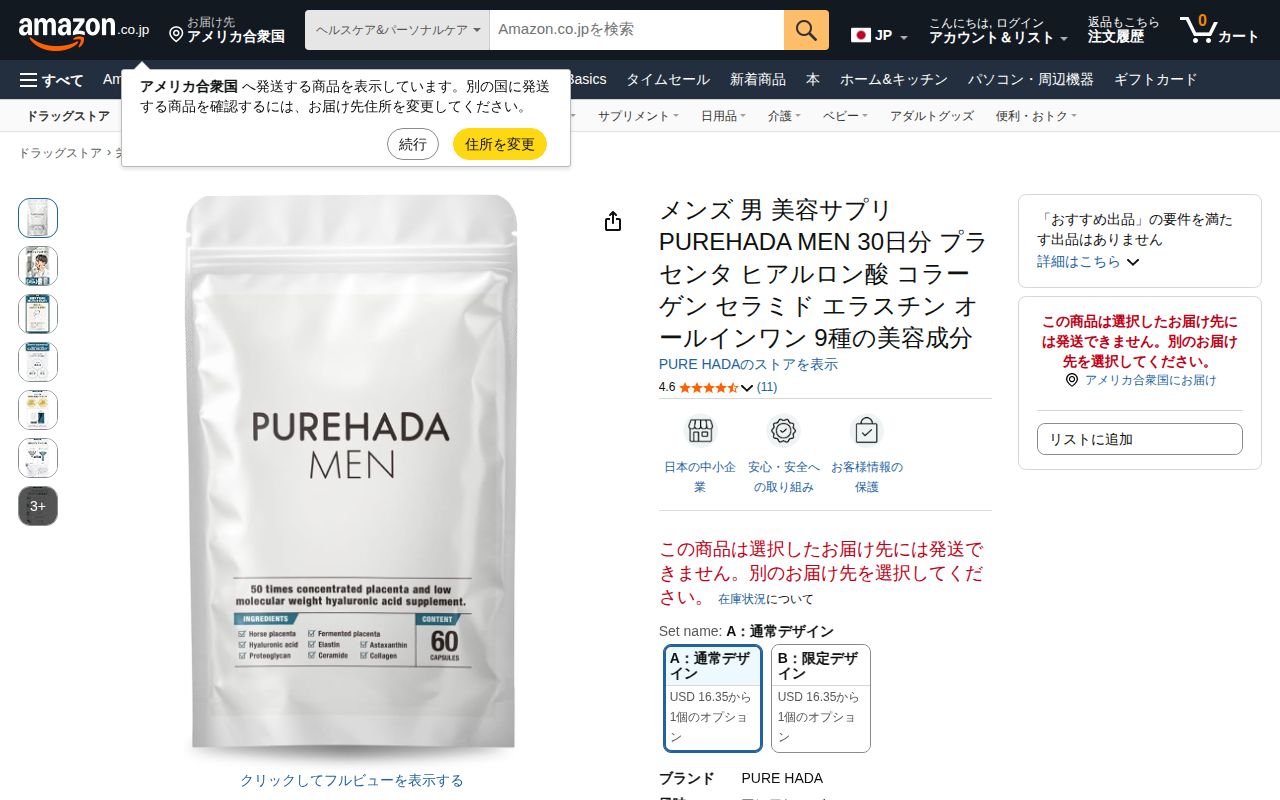1280x800 pixels.
Task: Open the PURE HADAのストアを表示 link
Action: point(748,365)
